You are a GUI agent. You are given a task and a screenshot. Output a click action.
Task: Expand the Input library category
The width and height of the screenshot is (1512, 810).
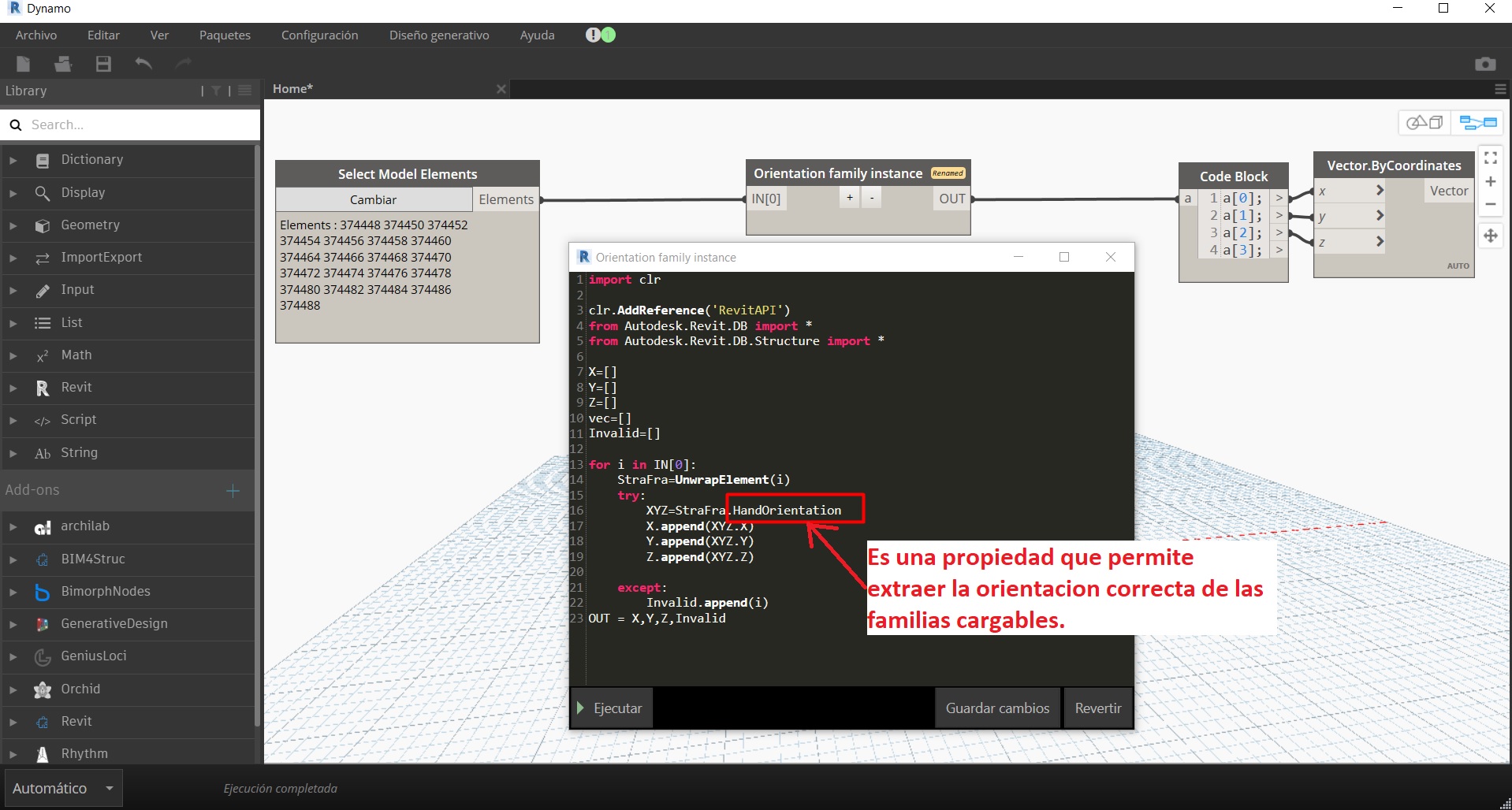tap(13, 291)
